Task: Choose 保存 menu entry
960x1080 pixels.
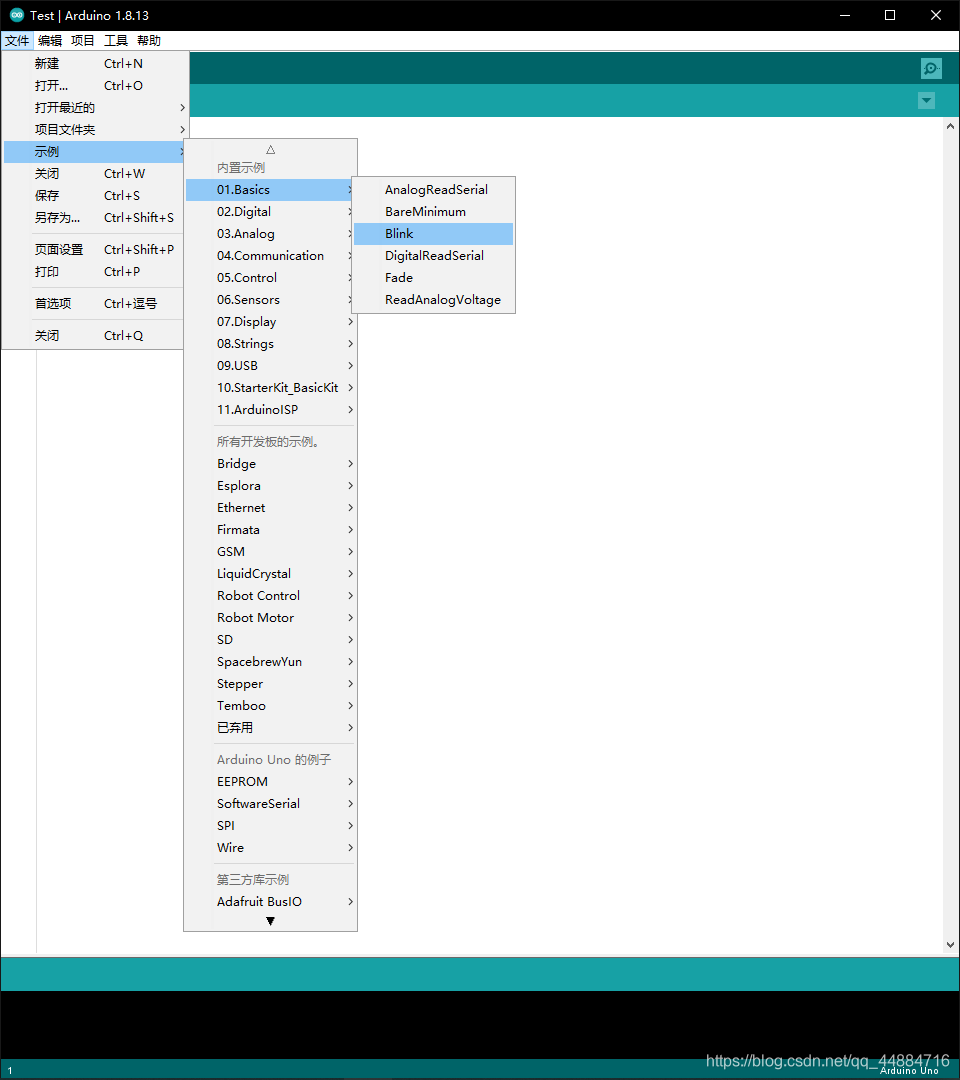Action: tap(96, 196)
